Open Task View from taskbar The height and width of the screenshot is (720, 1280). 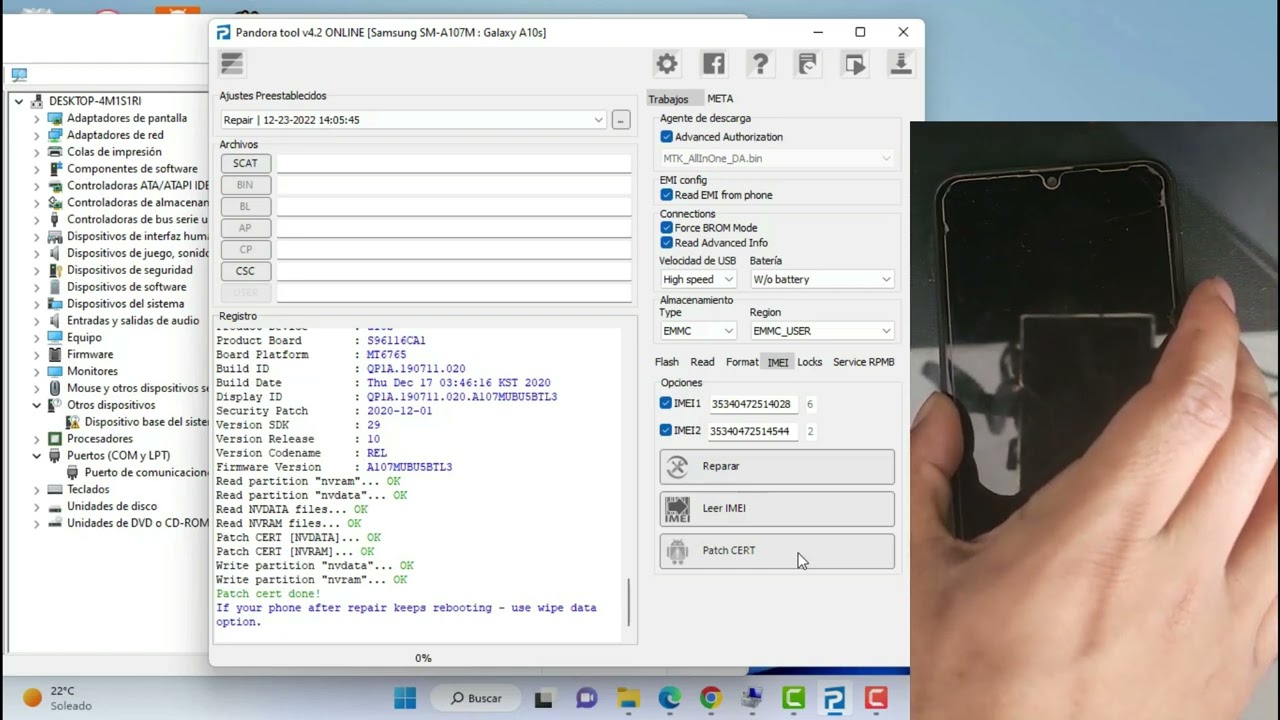(543, 698)
